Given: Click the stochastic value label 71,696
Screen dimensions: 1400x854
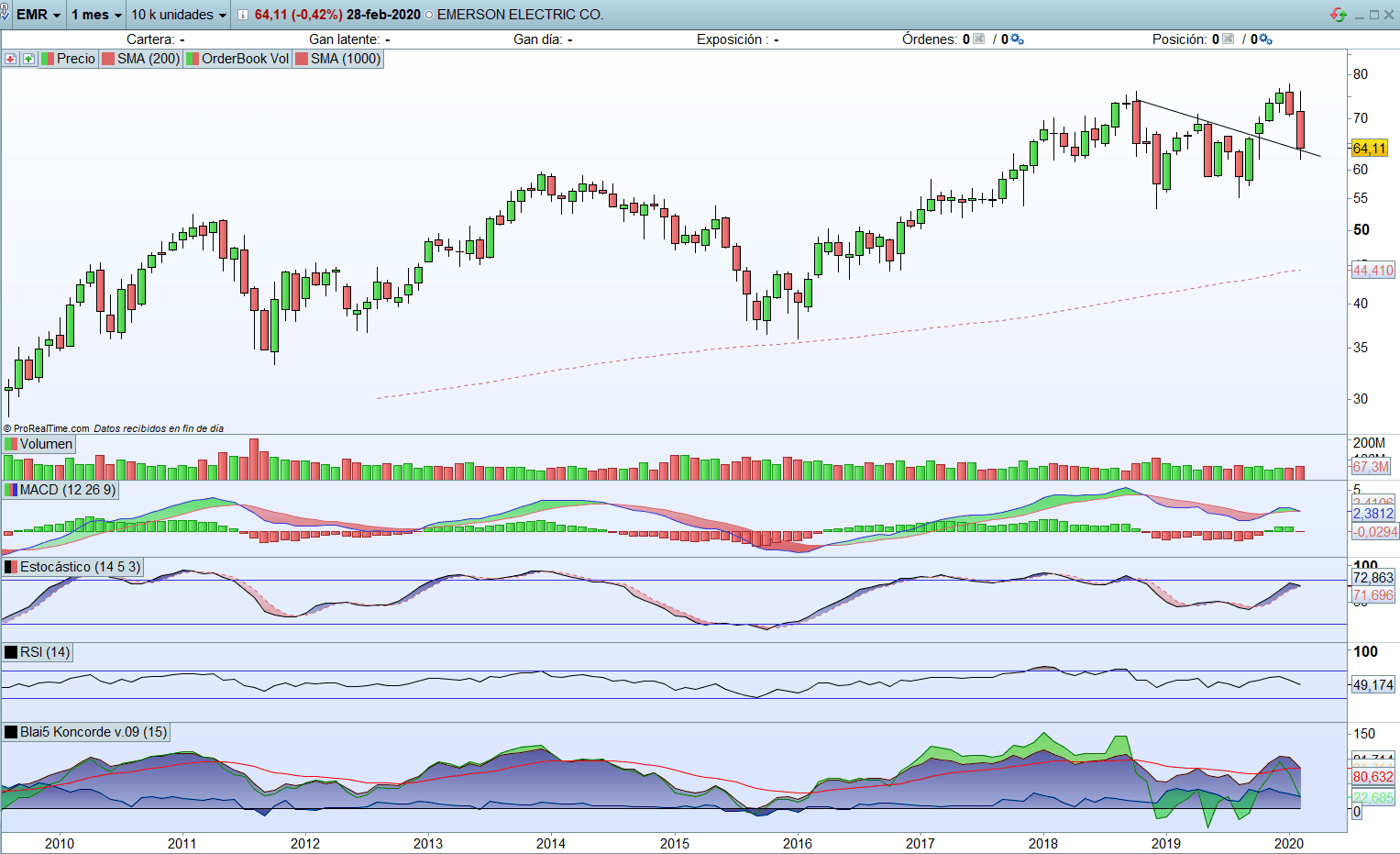Looking at the screenshot, I should click(x=1373, y=595).
